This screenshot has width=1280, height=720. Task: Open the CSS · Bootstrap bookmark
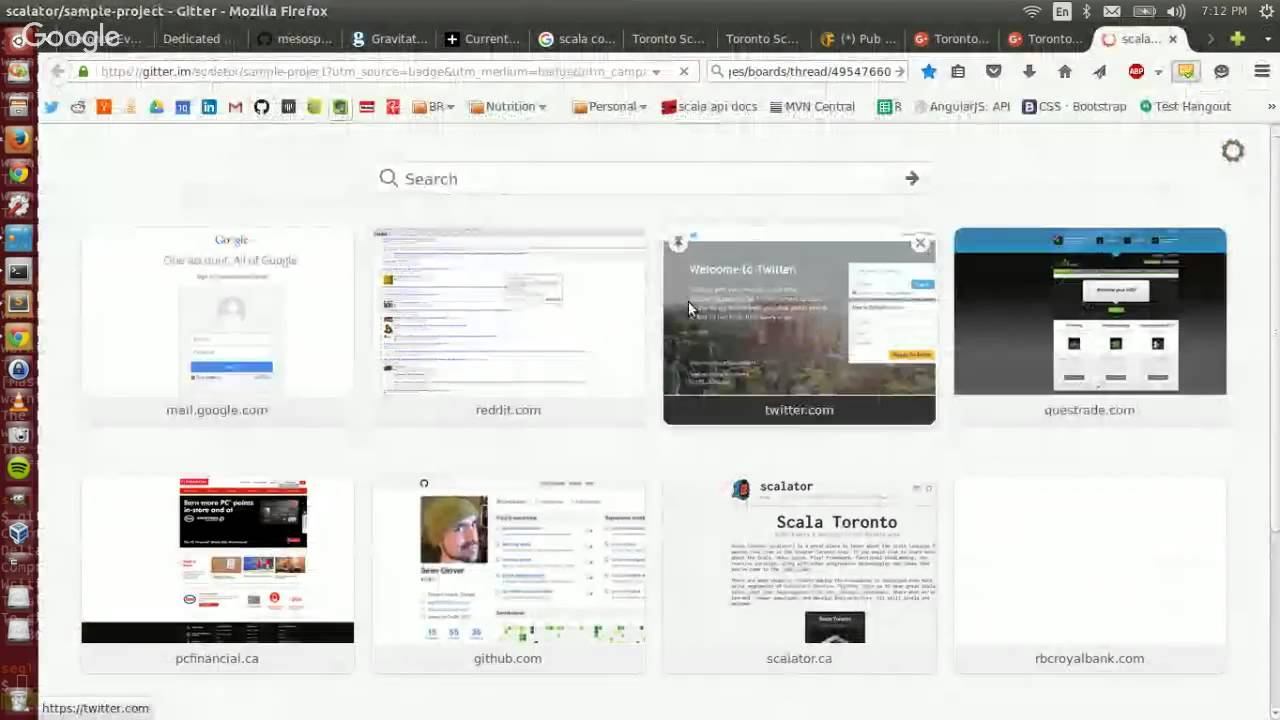[x=1074, y=106]
